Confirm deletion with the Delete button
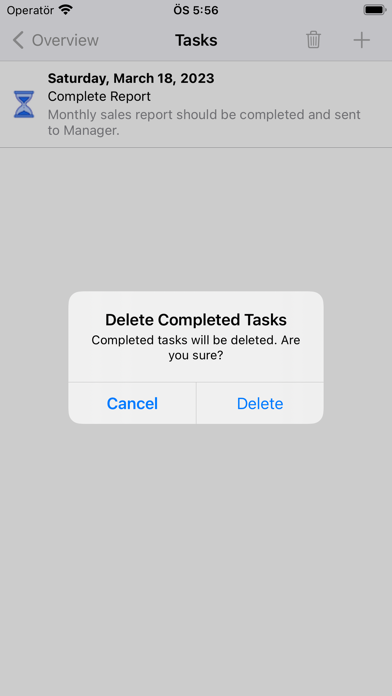Viewport: 392px width, 696px height. [260, 403]
